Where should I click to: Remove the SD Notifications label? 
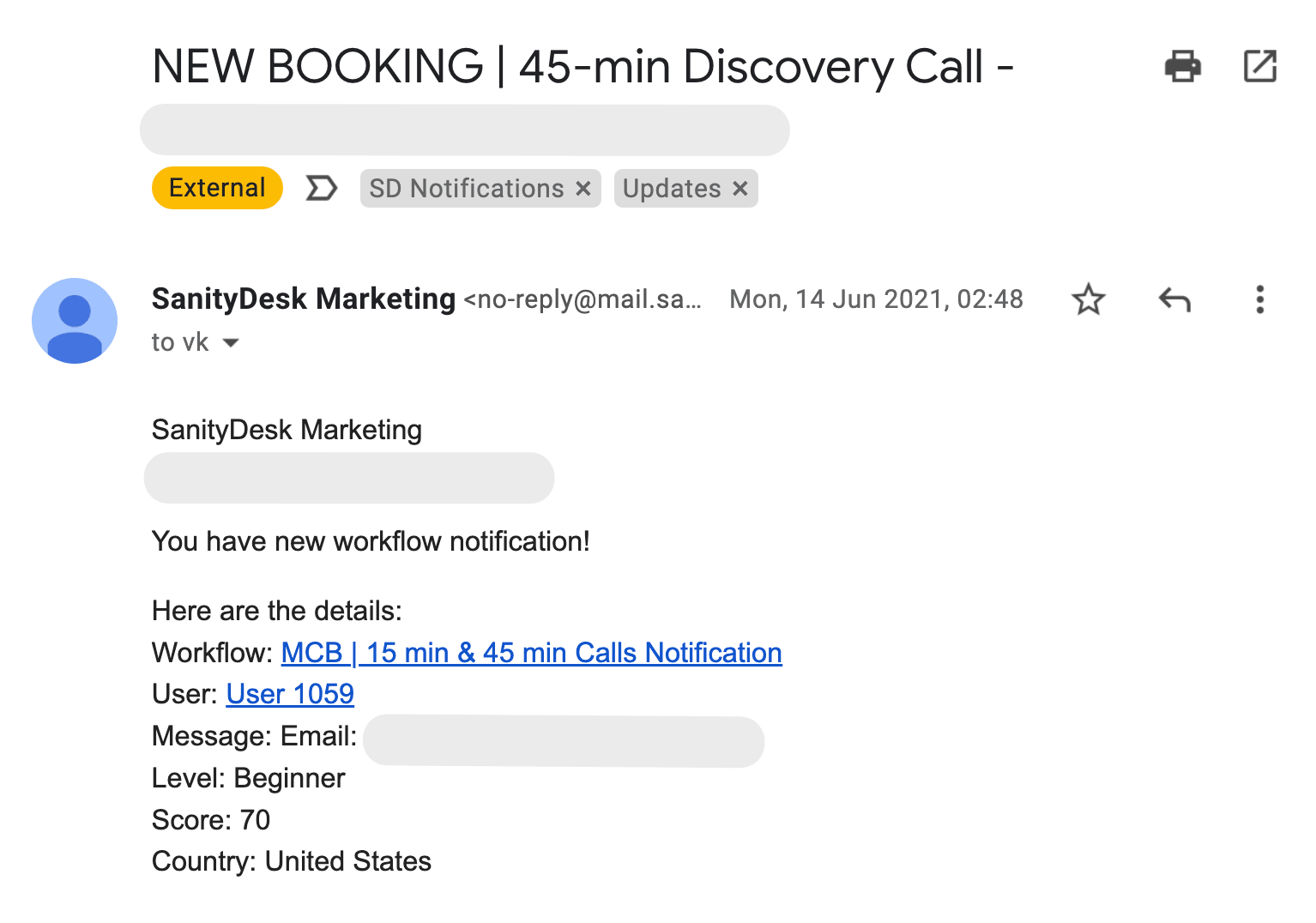(583, 189)
